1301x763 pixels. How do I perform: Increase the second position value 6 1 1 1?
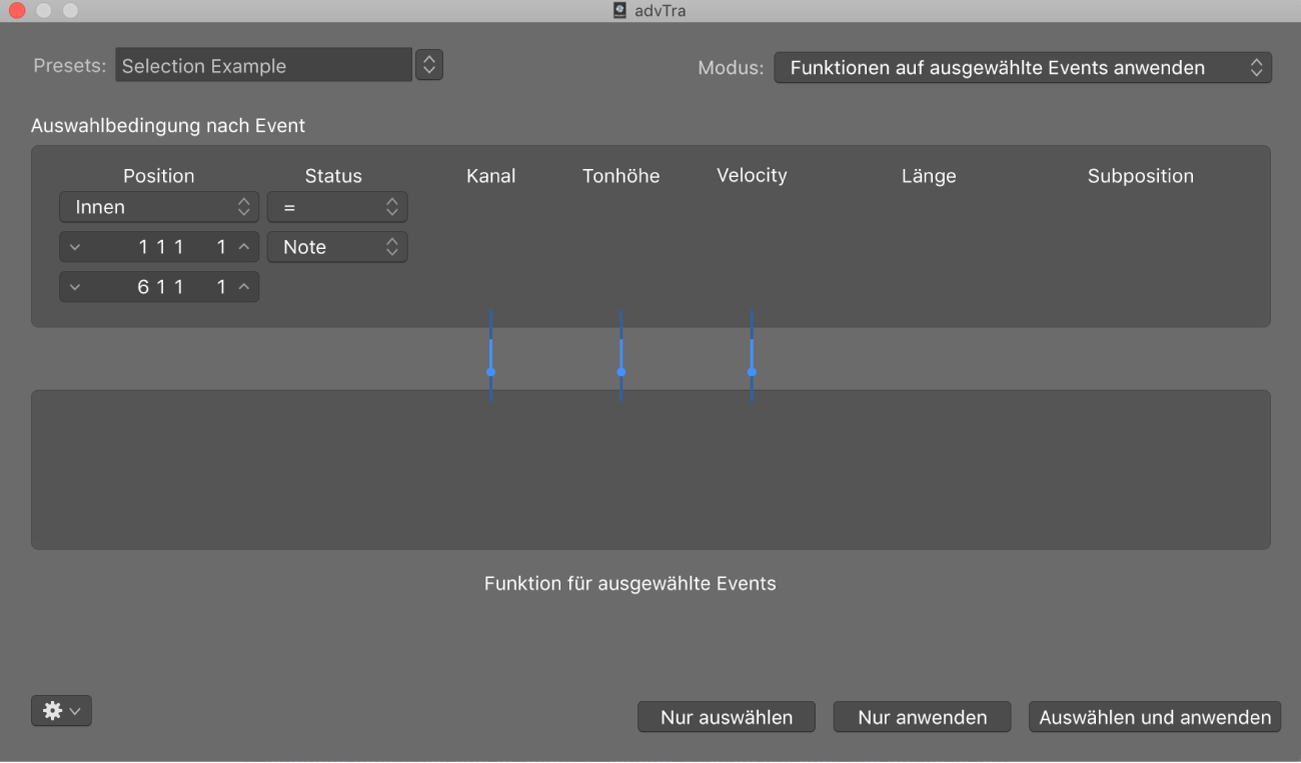coord(244,287)
